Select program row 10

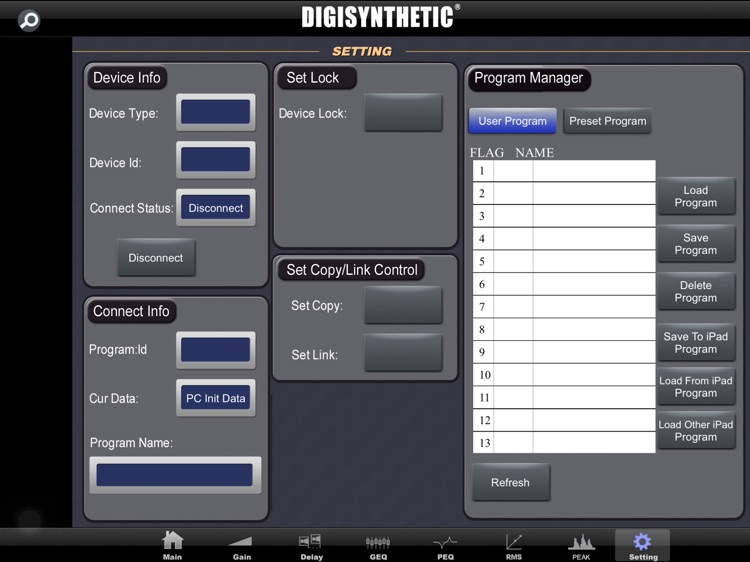[564, 375]
